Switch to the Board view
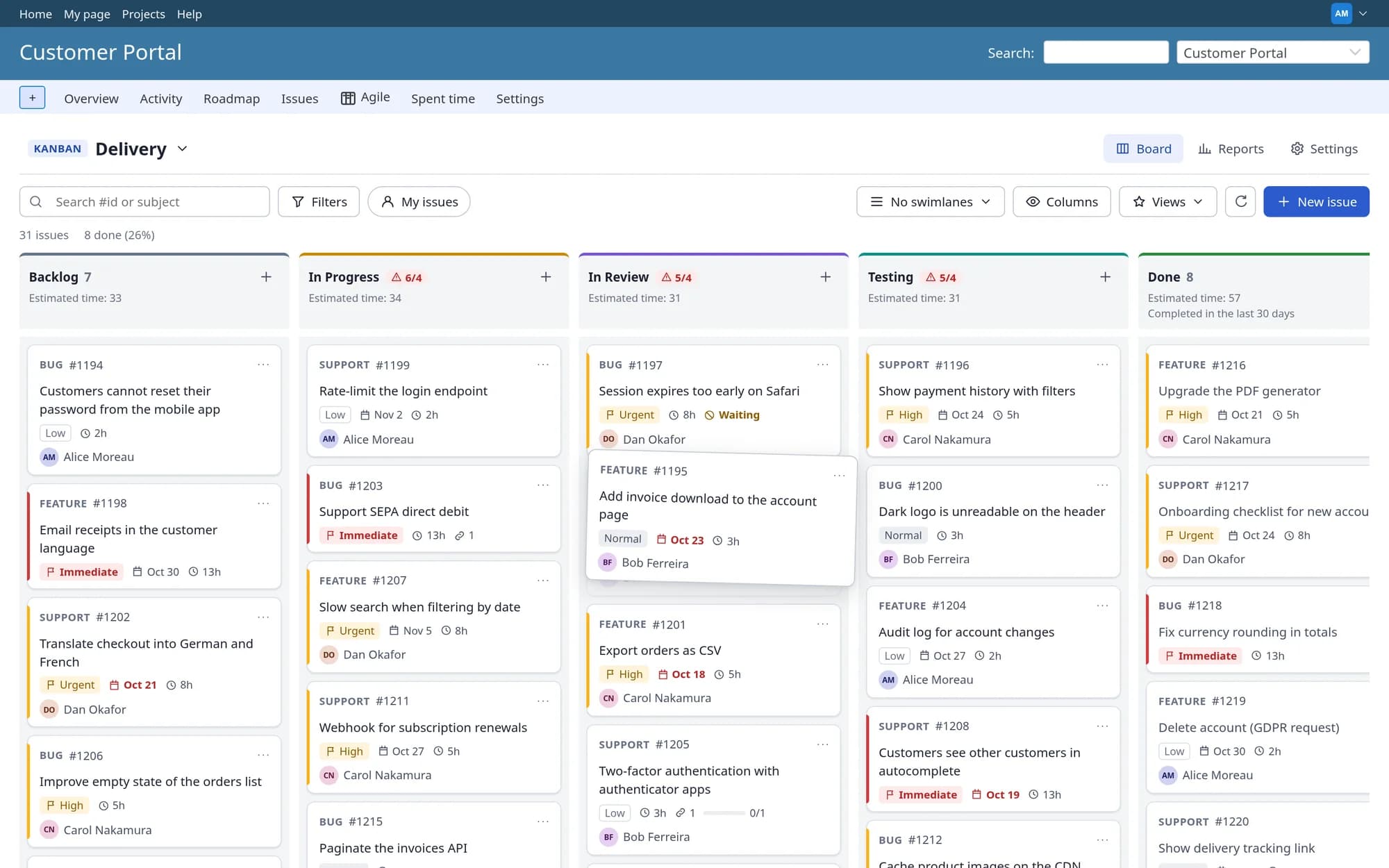 tap(1143, 149)
